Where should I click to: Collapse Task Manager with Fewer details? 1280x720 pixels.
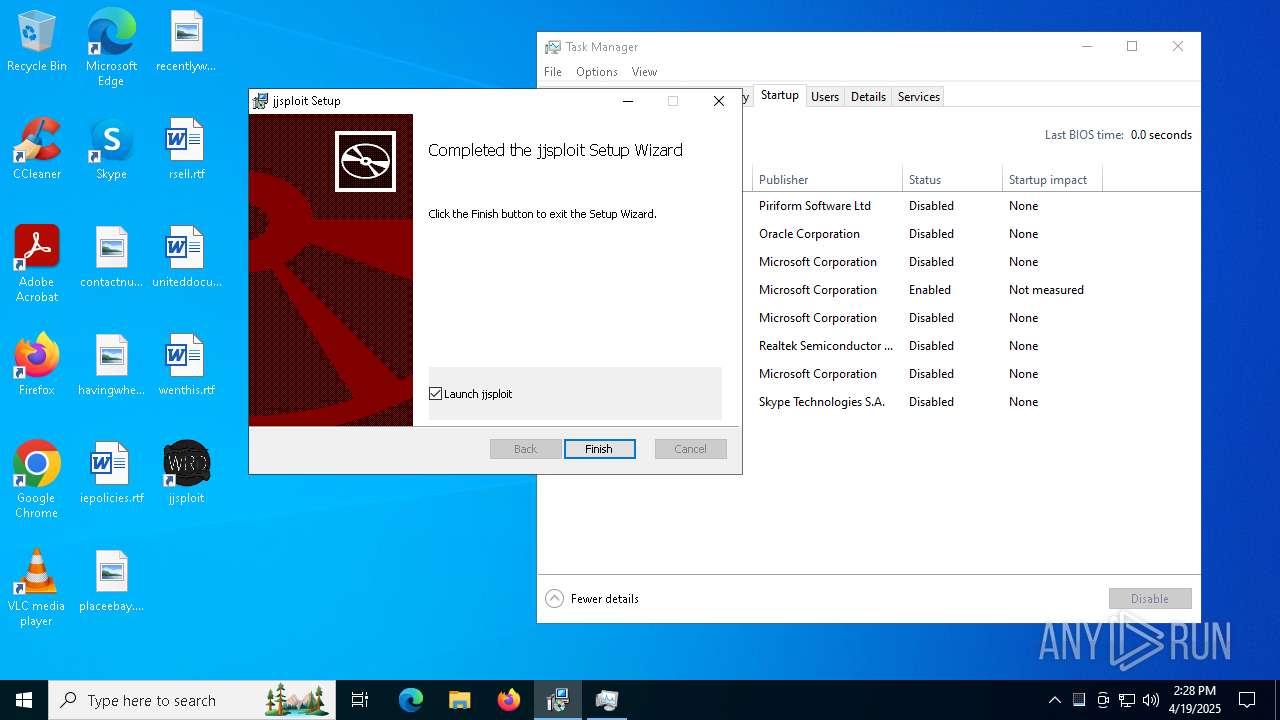[x=592, y=598]
